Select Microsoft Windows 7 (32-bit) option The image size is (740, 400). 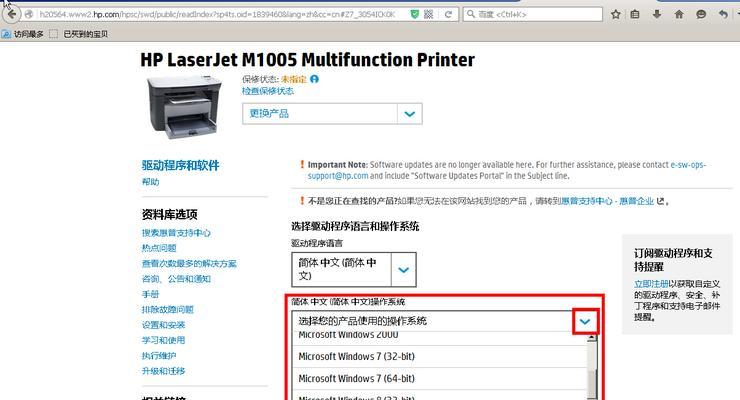tap(439, 357)
